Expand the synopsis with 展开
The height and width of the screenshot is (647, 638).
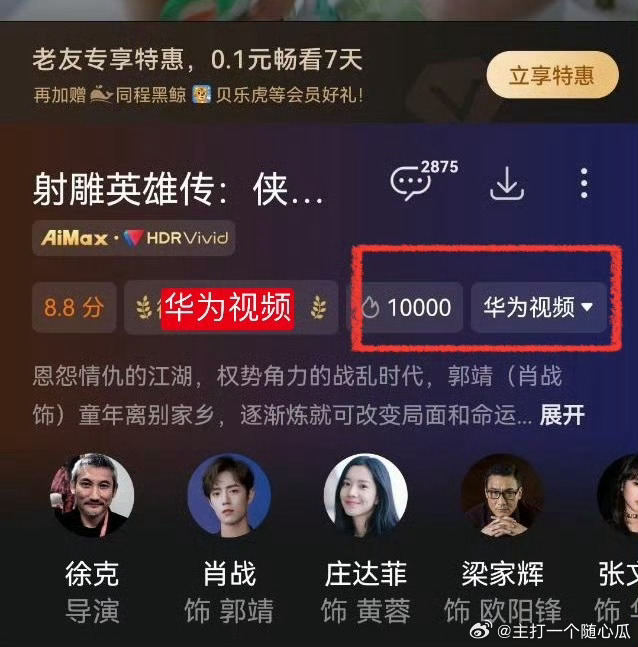tap(562, 415)
